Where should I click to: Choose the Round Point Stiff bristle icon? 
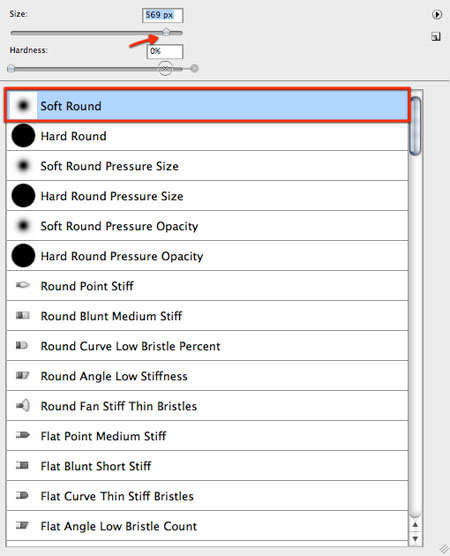(x=23, y=285)
